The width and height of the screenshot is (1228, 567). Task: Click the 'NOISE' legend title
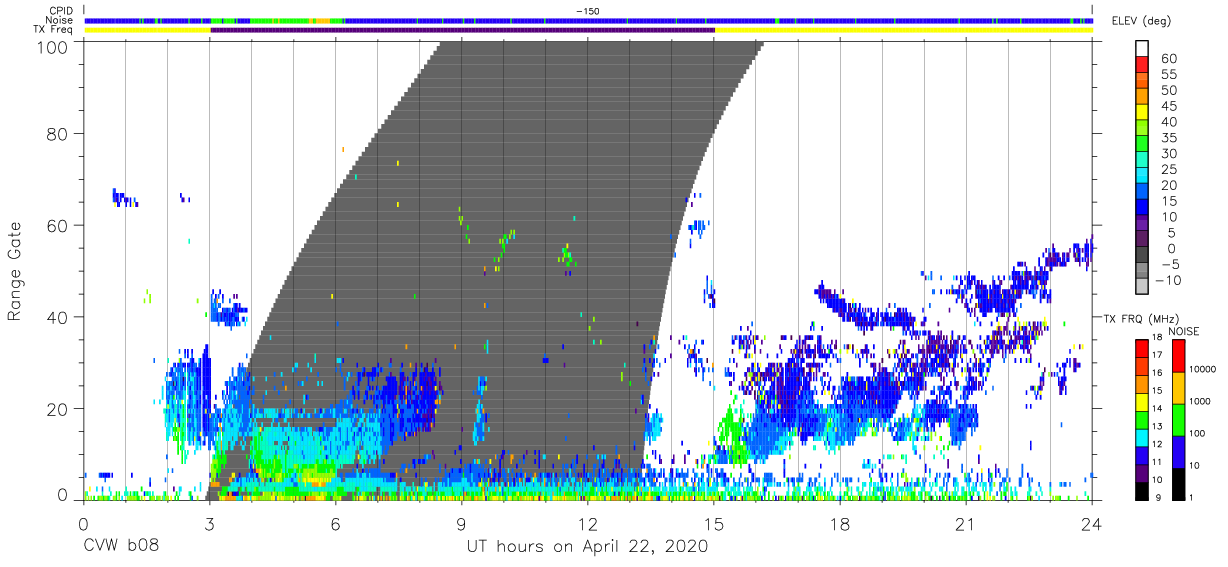coord(1184,331)
